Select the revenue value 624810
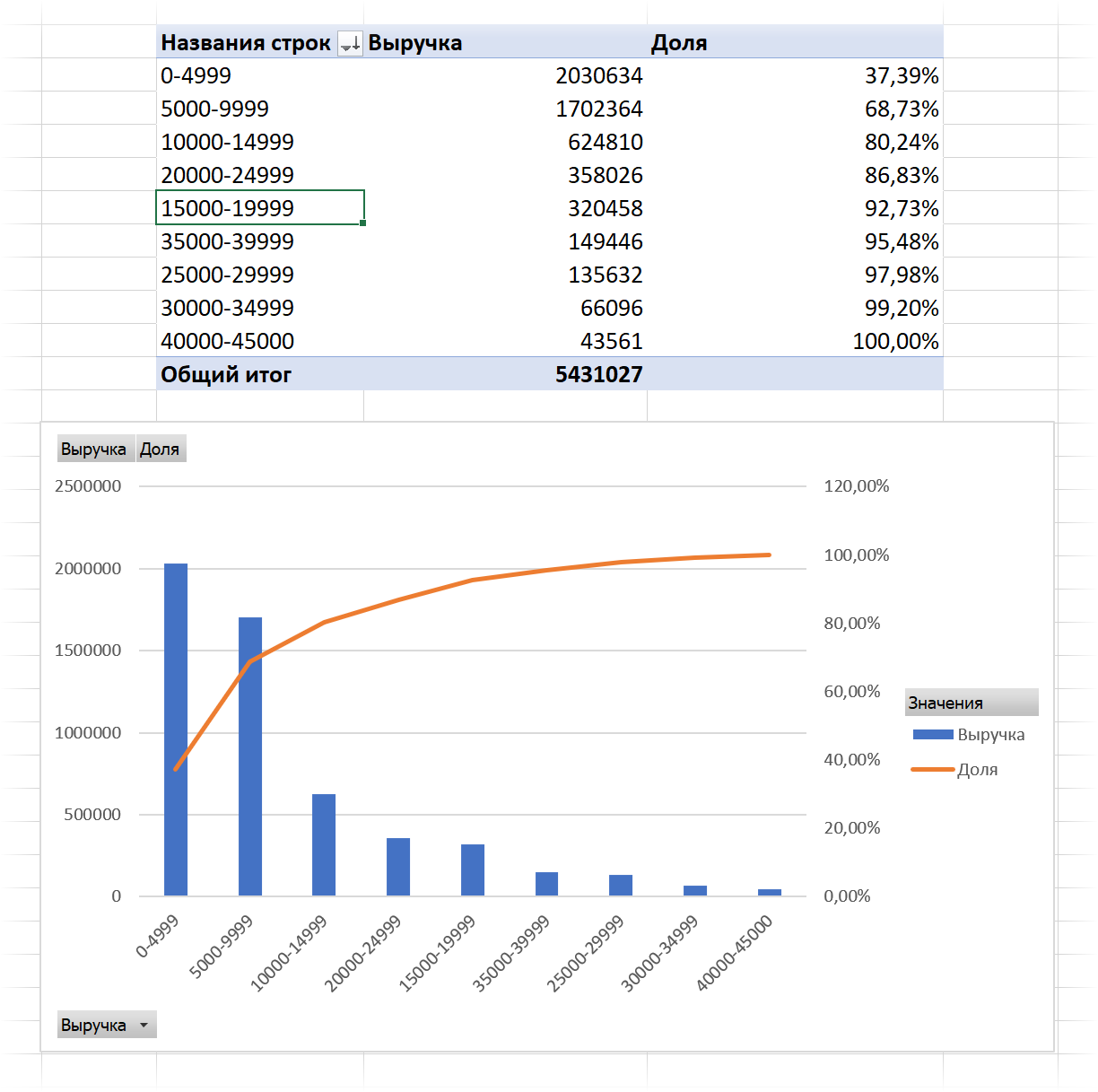1098x1092 pixels. (505, 143)
